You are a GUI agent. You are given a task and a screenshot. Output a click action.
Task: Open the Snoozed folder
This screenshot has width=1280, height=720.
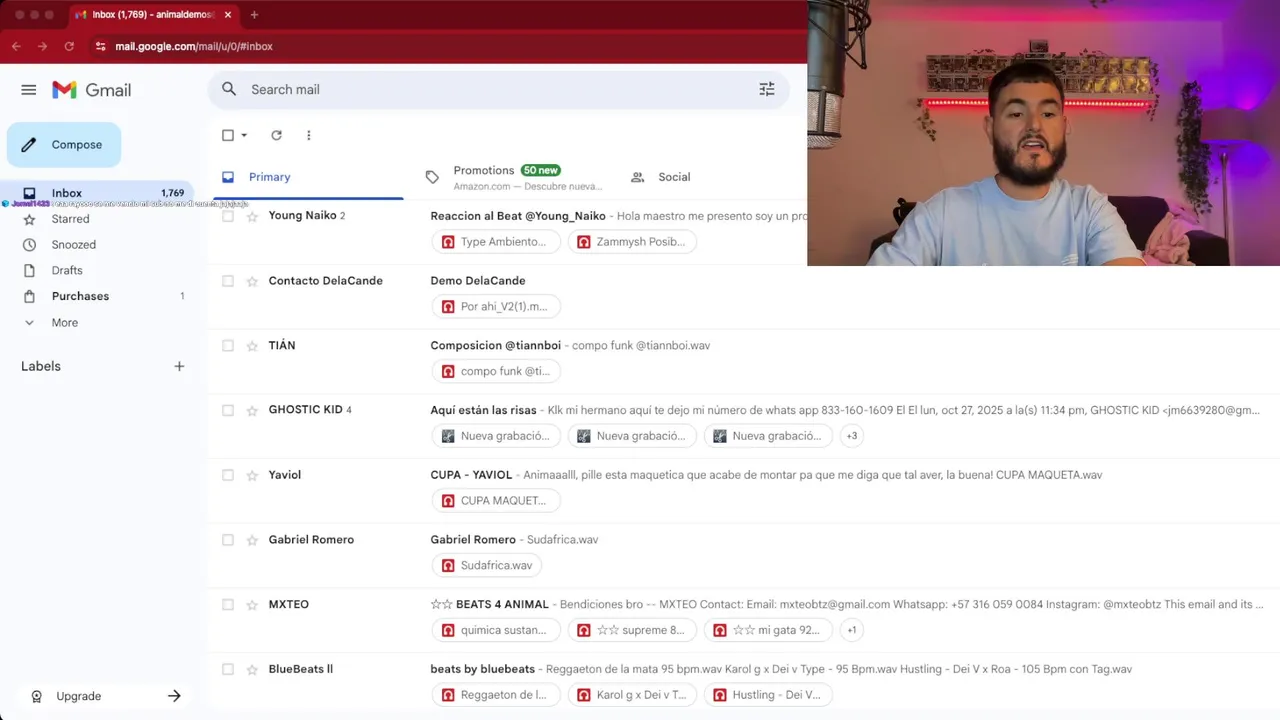(74, 245)
